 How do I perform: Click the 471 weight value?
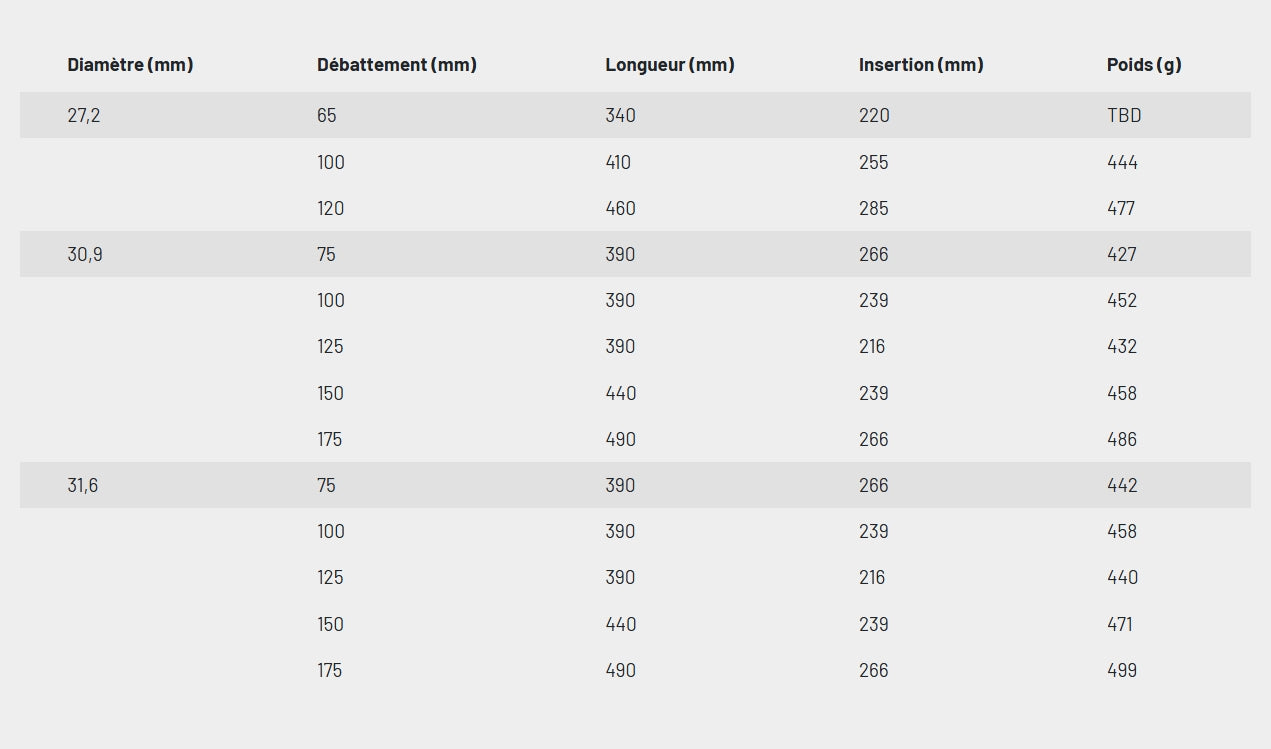1120,625
